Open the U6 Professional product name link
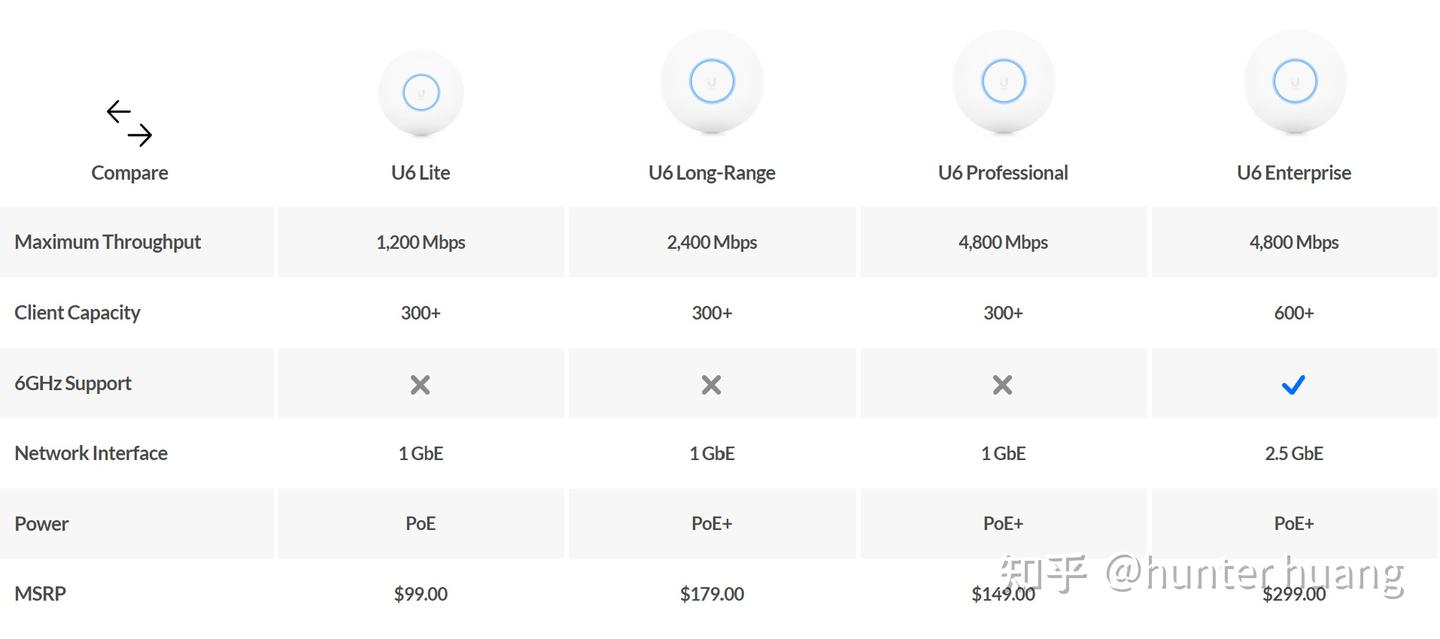 pos(1003,173)
